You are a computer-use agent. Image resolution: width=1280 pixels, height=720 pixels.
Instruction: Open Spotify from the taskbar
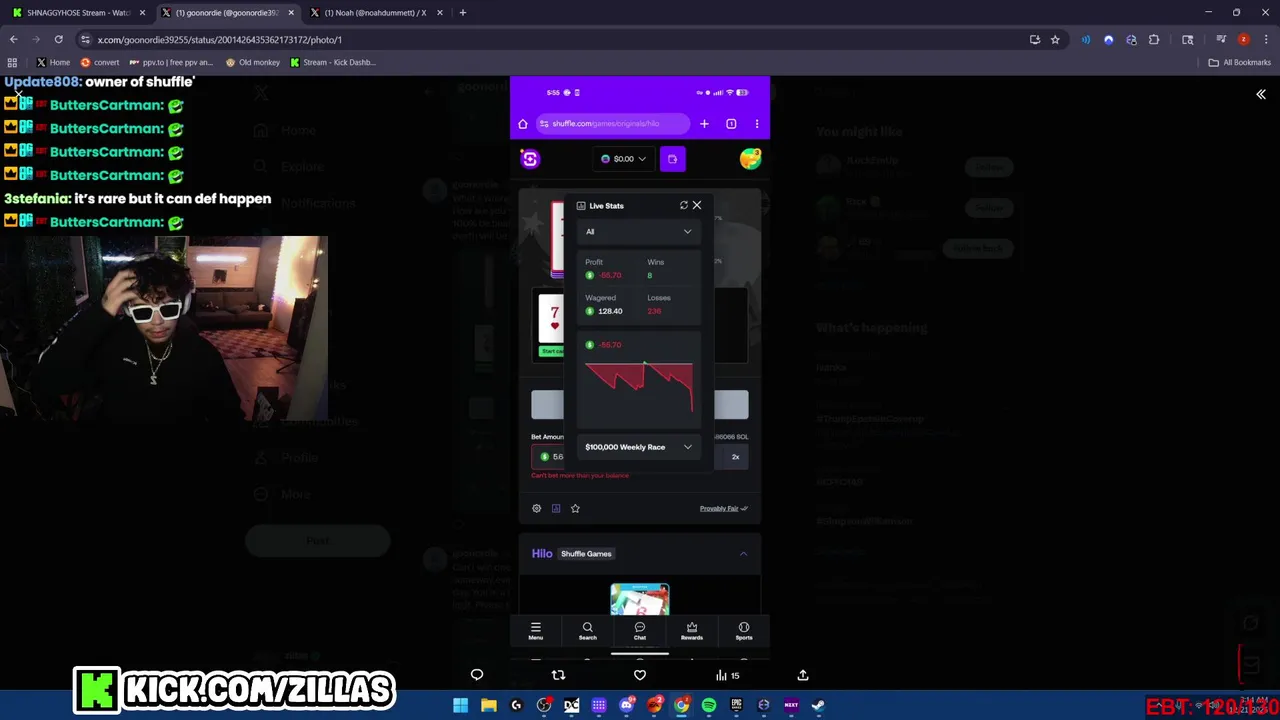coord(709,705)
